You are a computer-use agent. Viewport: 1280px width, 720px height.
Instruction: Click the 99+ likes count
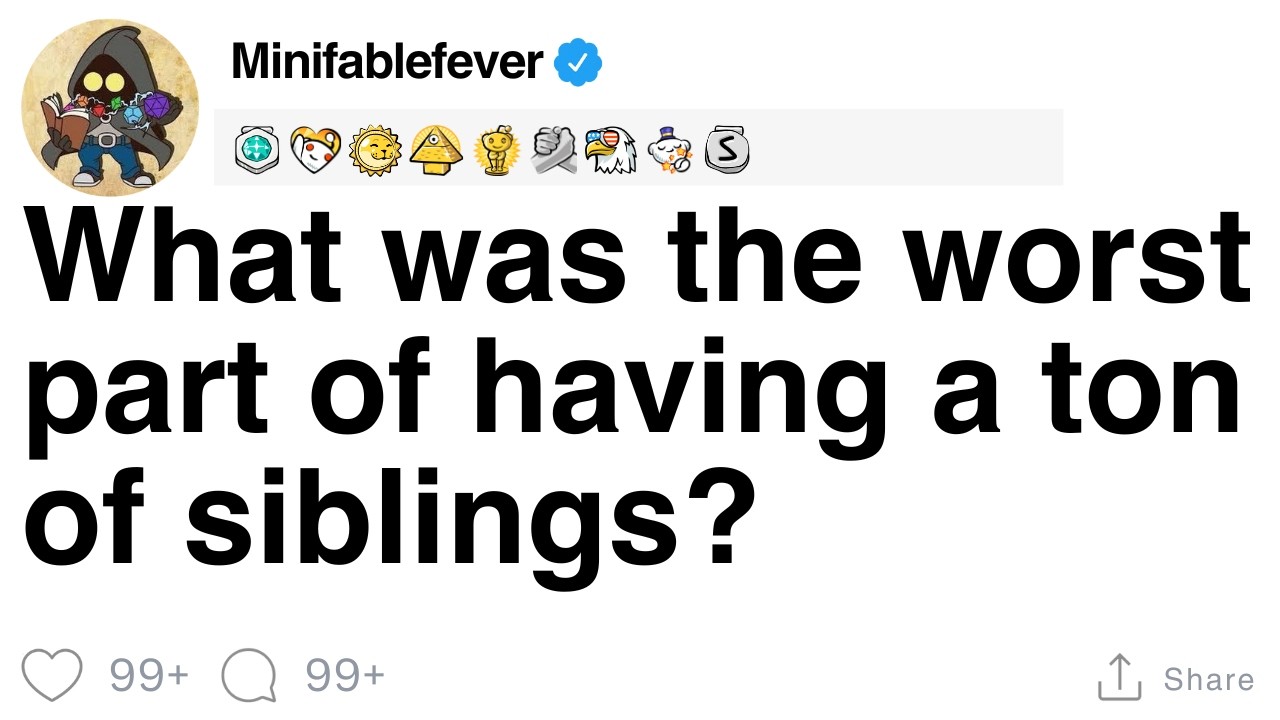pos(149,676)
